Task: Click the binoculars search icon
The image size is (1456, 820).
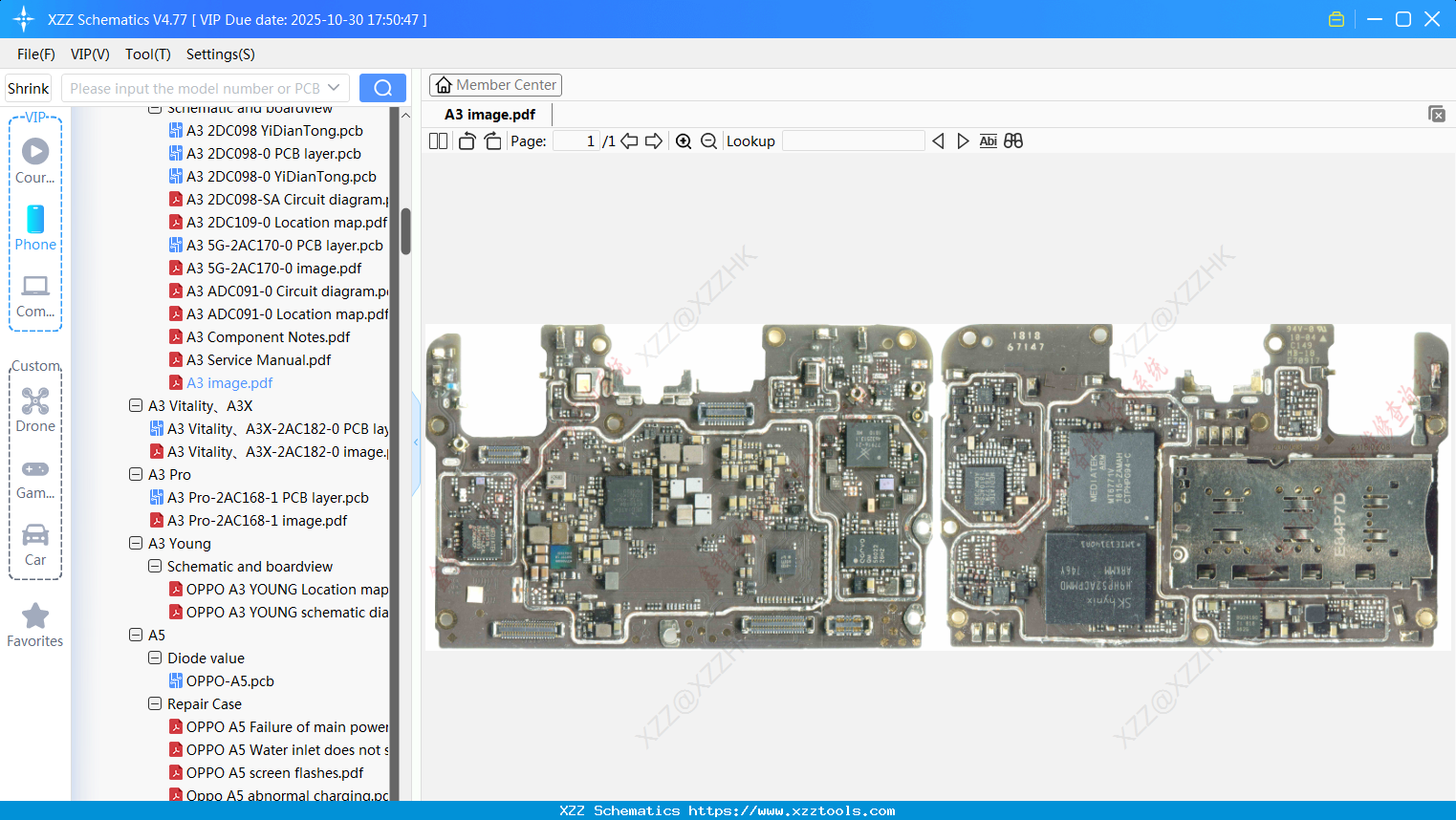Action: coord(1013,140)
